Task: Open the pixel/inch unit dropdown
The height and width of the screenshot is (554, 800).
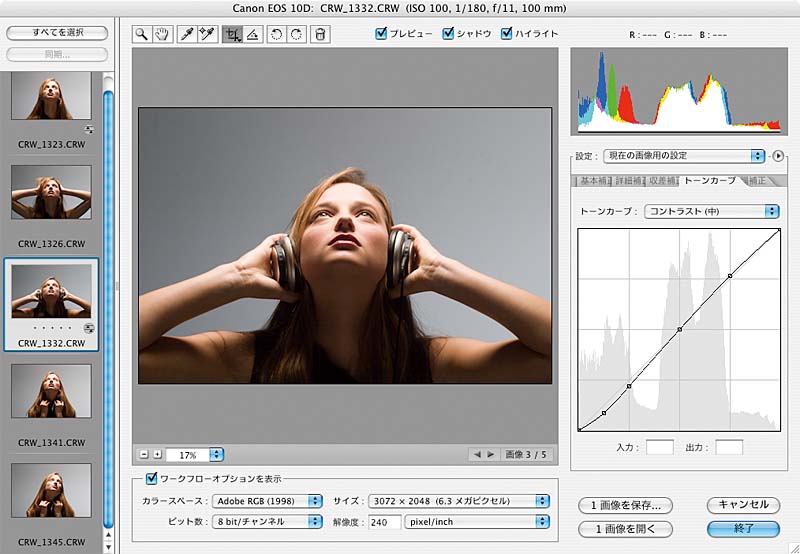Action: [x=477, y=521]
